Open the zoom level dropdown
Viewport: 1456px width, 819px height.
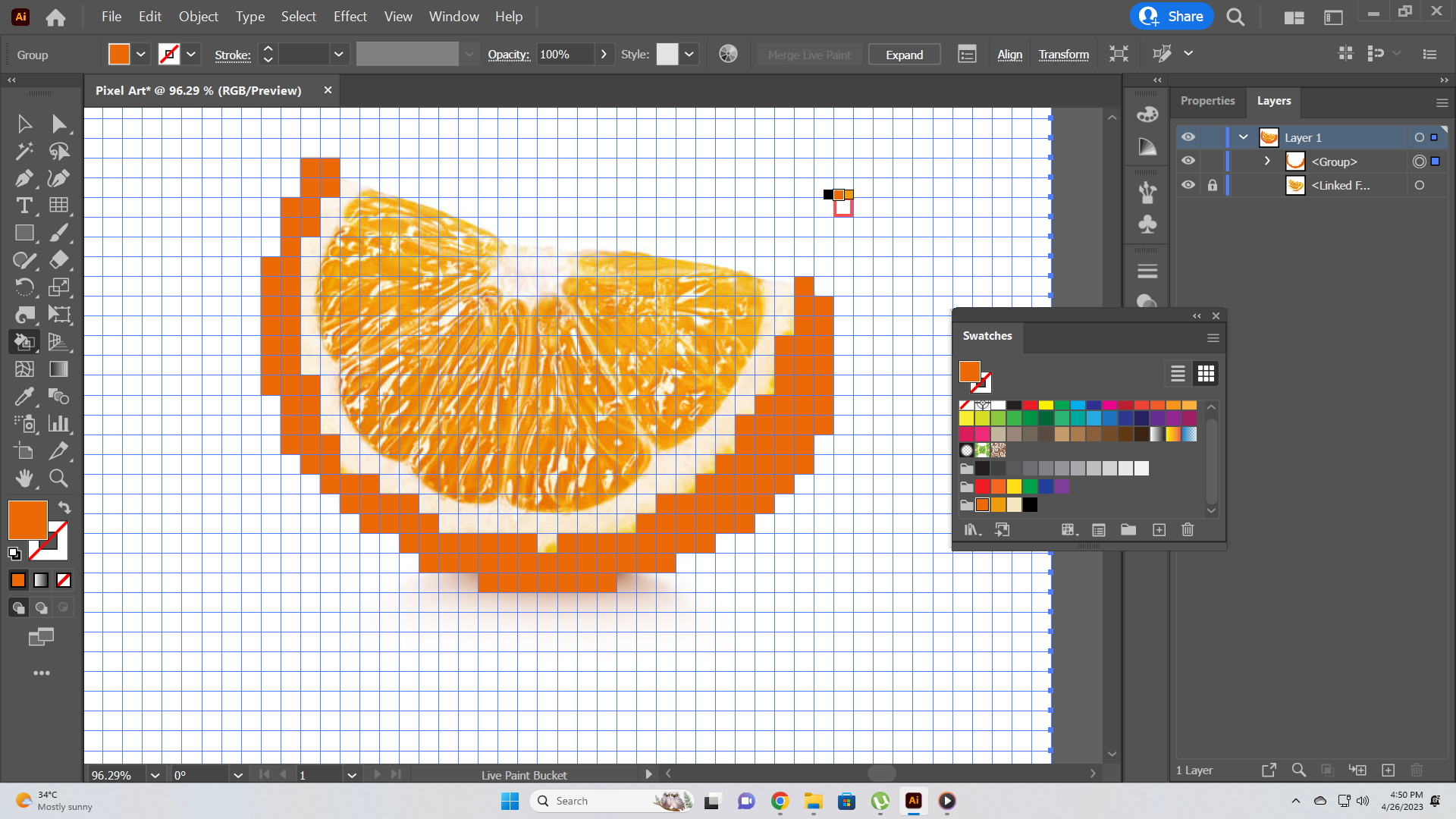pyautogui.click(x=155, y=775)
